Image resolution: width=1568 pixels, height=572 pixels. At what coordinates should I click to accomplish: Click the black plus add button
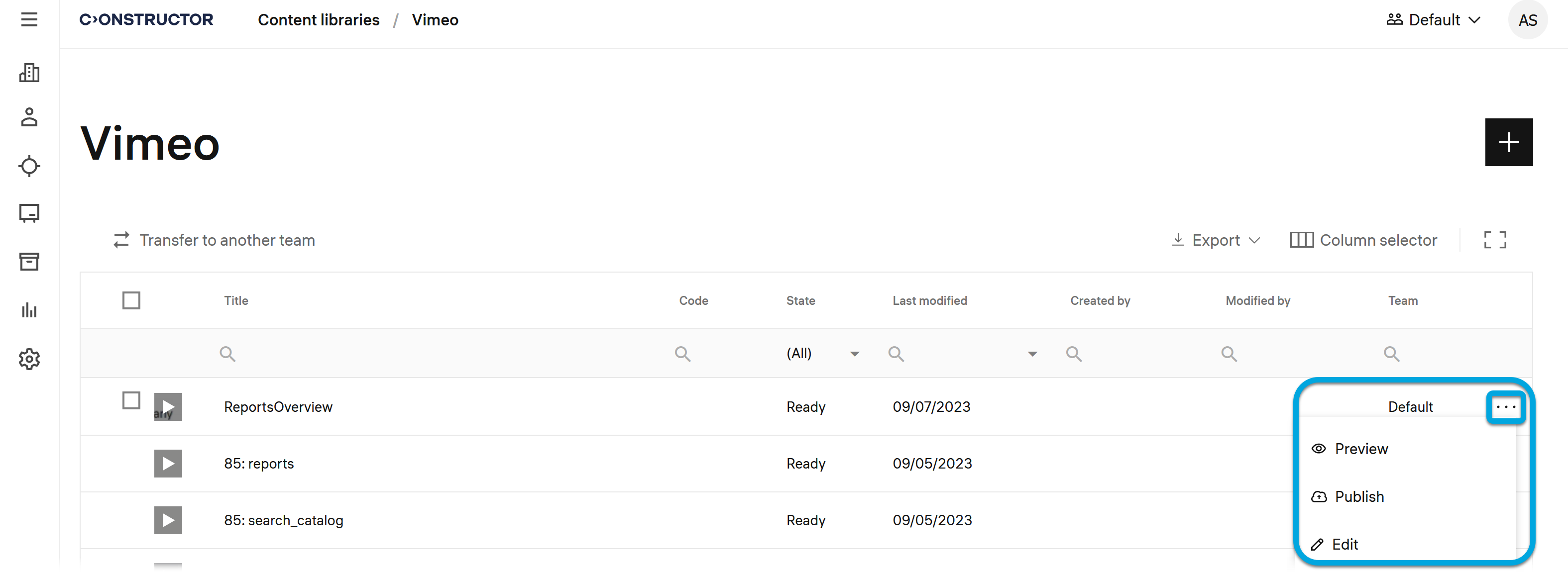1508,142
